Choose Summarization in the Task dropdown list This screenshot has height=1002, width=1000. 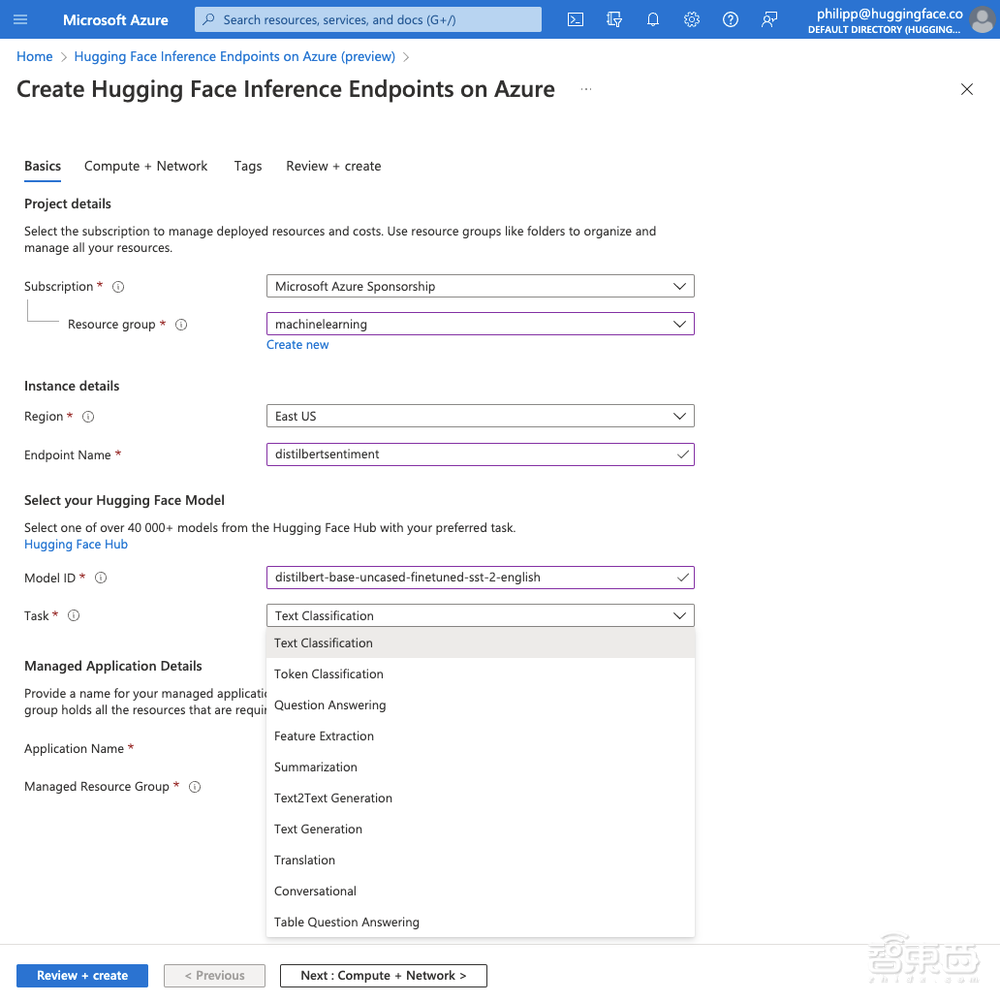coord(316,767)
